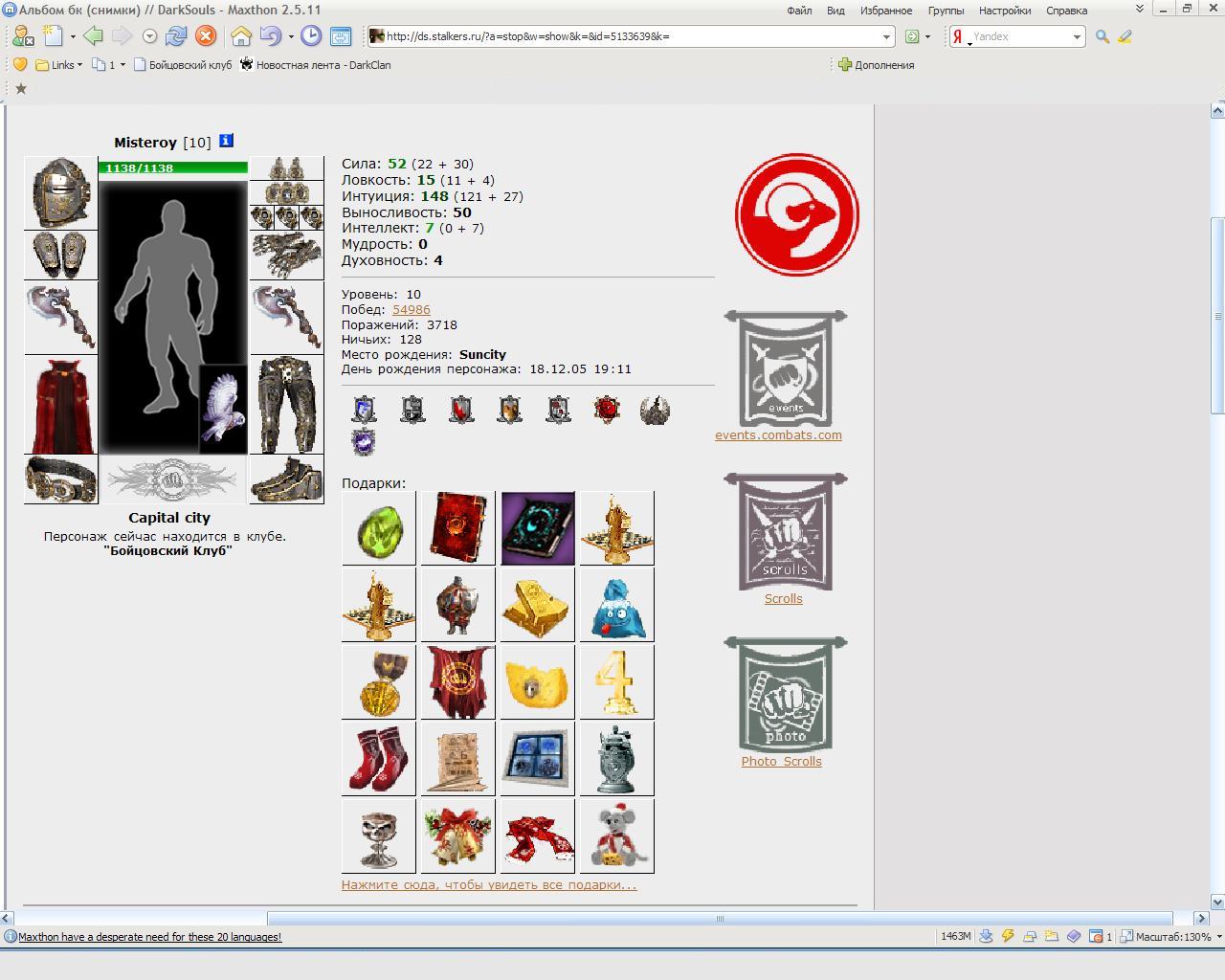Click the star icon on the tab bar
This screenshot has height=980, width=1225.
click(x=20, y=88)
